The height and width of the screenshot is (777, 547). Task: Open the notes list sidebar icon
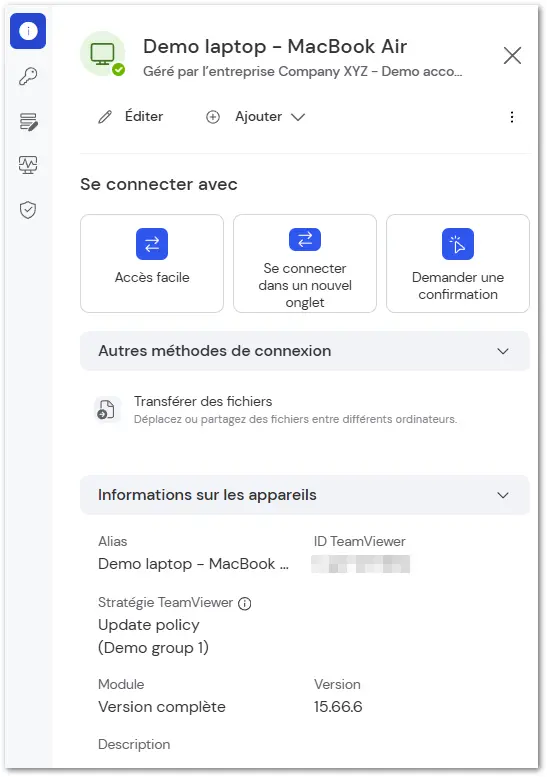coord(28,121)
